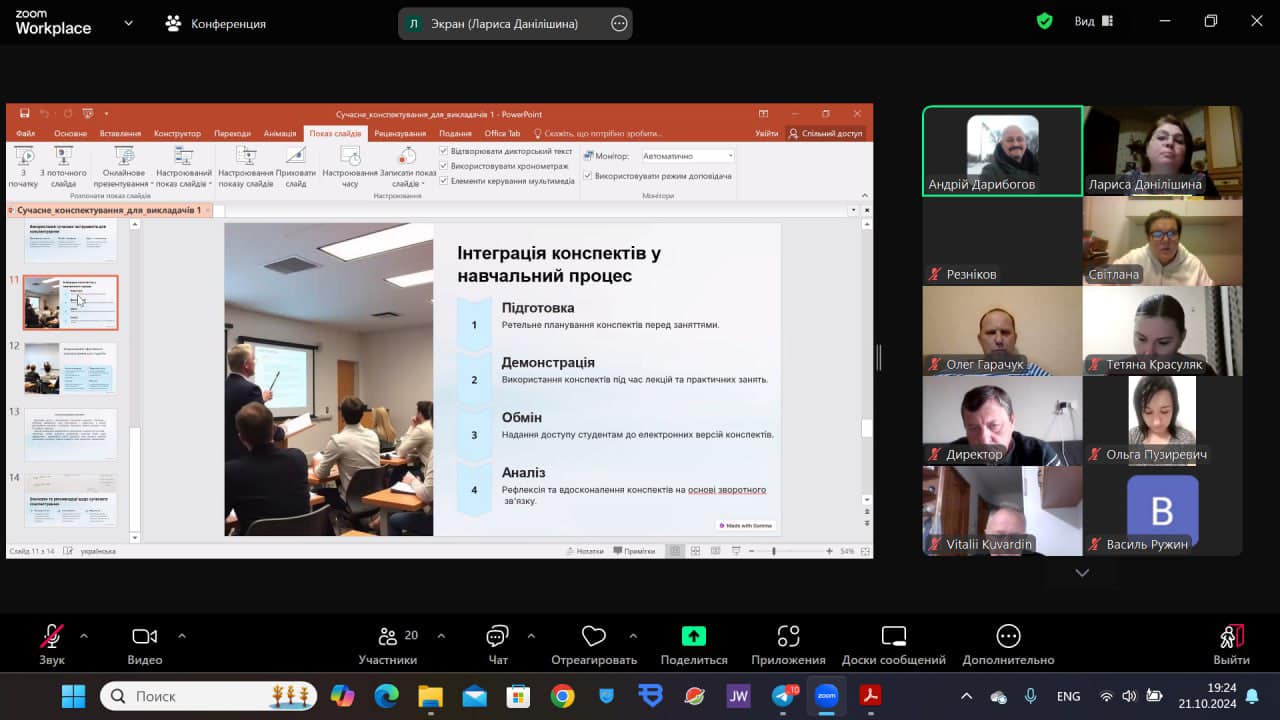Expand audio options arrow next to Звук
Screen dimensions: 1280x720
point(84,635)
